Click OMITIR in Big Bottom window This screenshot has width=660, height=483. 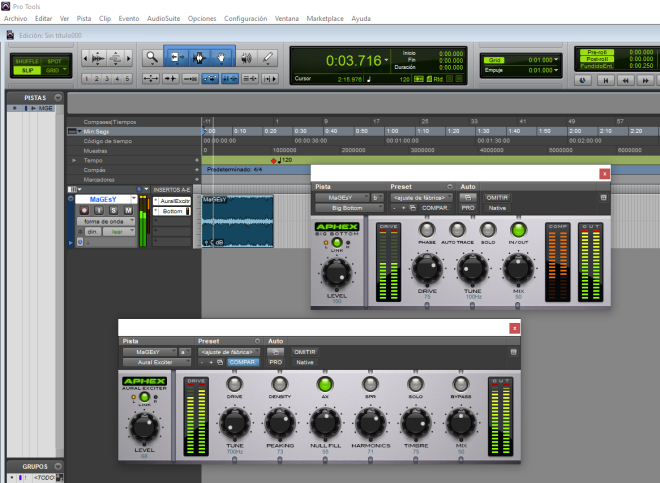coord(497,197)
